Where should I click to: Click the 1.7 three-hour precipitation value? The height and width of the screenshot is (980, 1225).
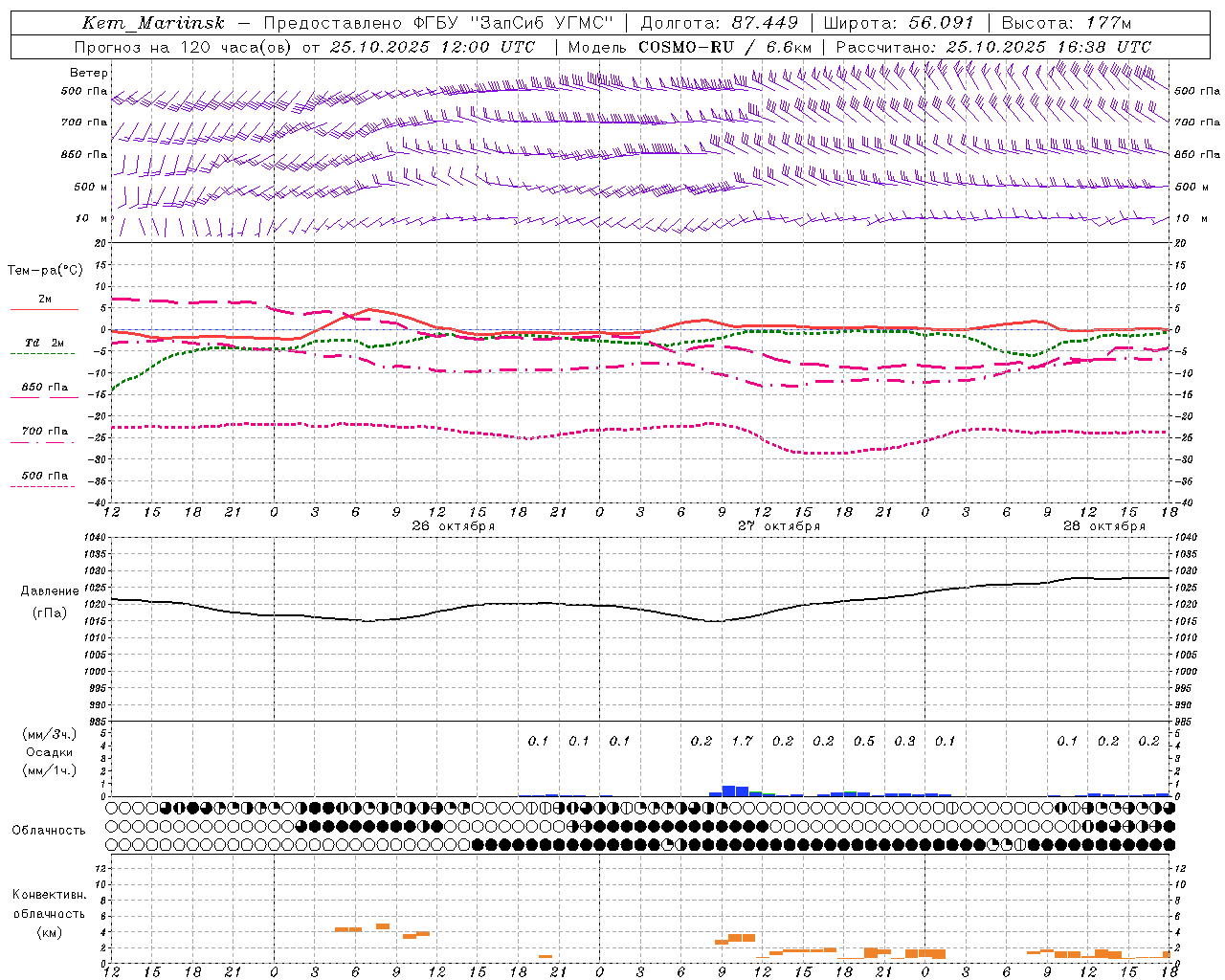click(x=742, y=742)
